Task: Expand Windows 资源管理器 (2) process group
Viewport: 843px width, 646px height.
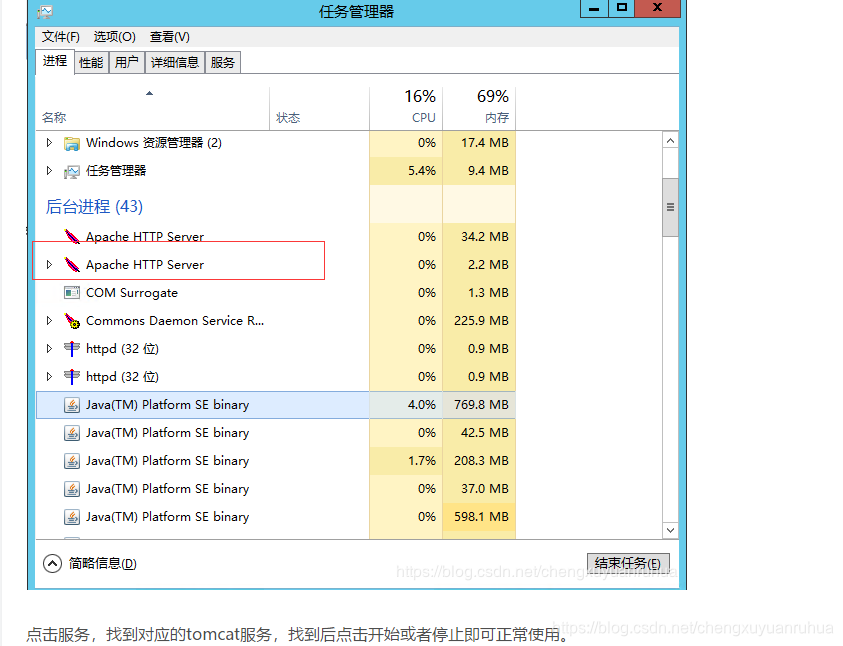Action: 49,143
